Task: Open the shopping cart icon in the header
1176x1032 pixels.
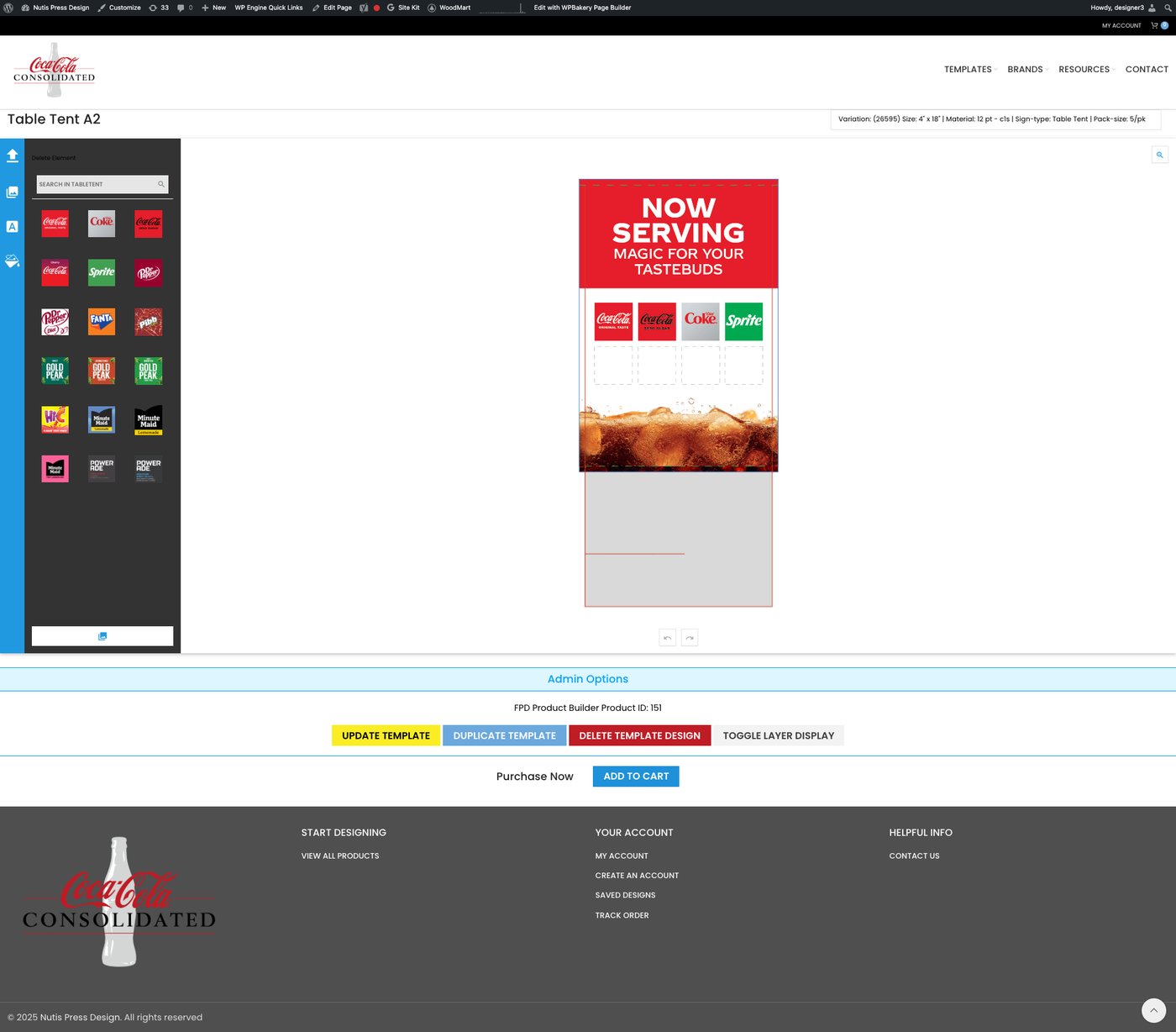Action: coord(1155,25)
